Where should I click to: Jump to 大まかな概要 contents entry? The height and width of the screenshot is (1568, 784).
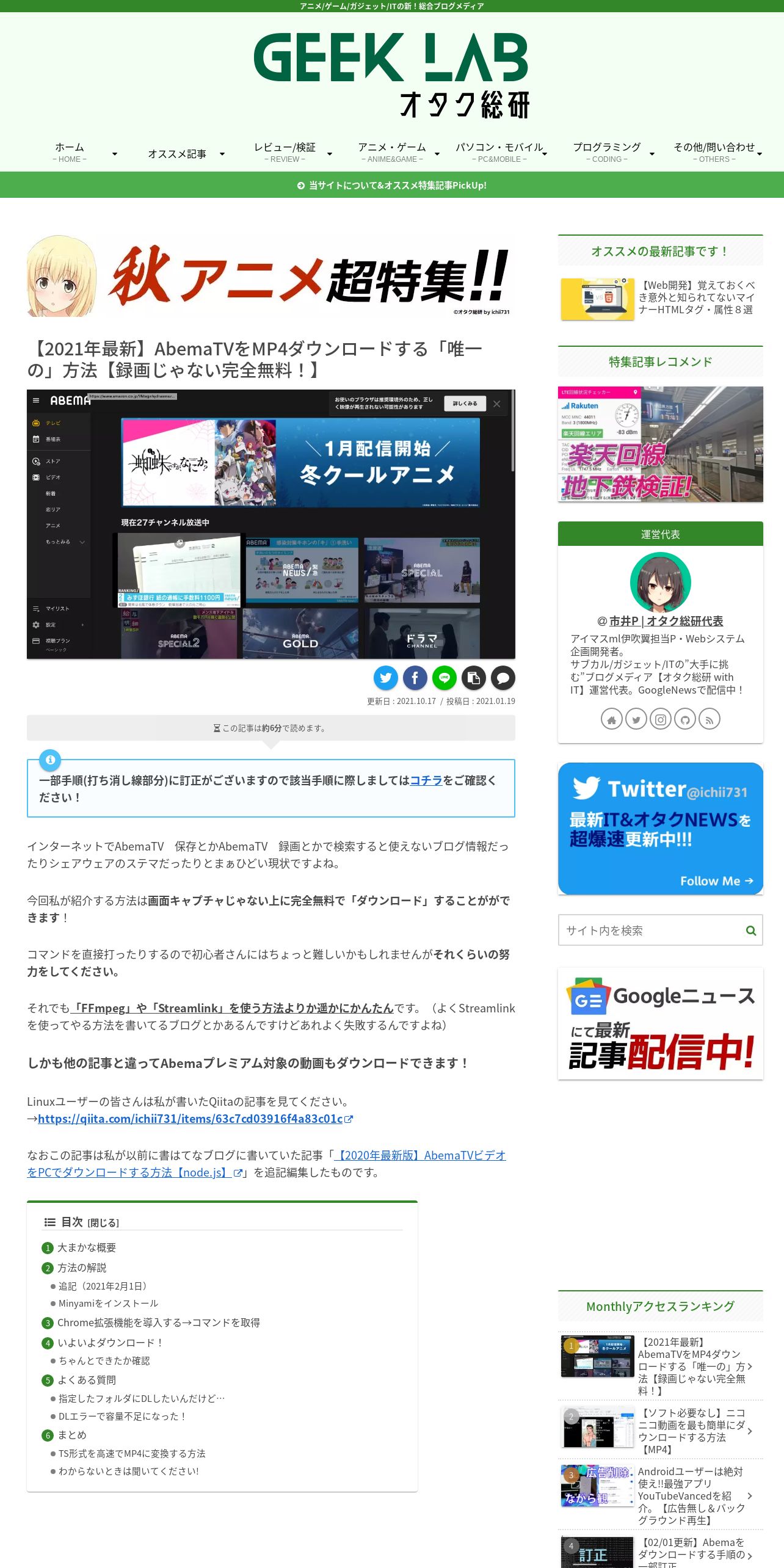pyautogui.click(x=87, y=1247)
